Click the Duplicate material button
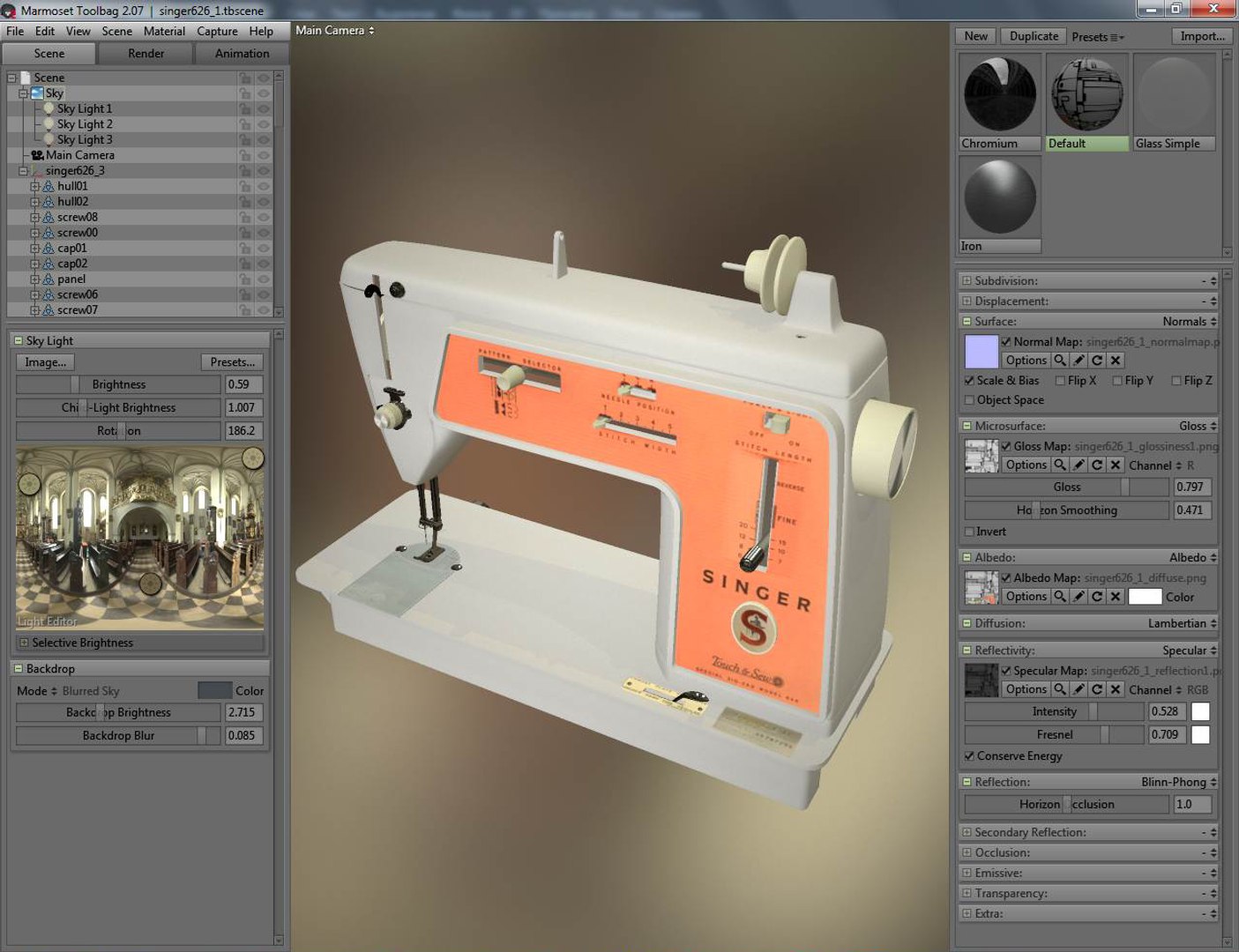This screenshot has width=1239, height=952. [1034, 36]
